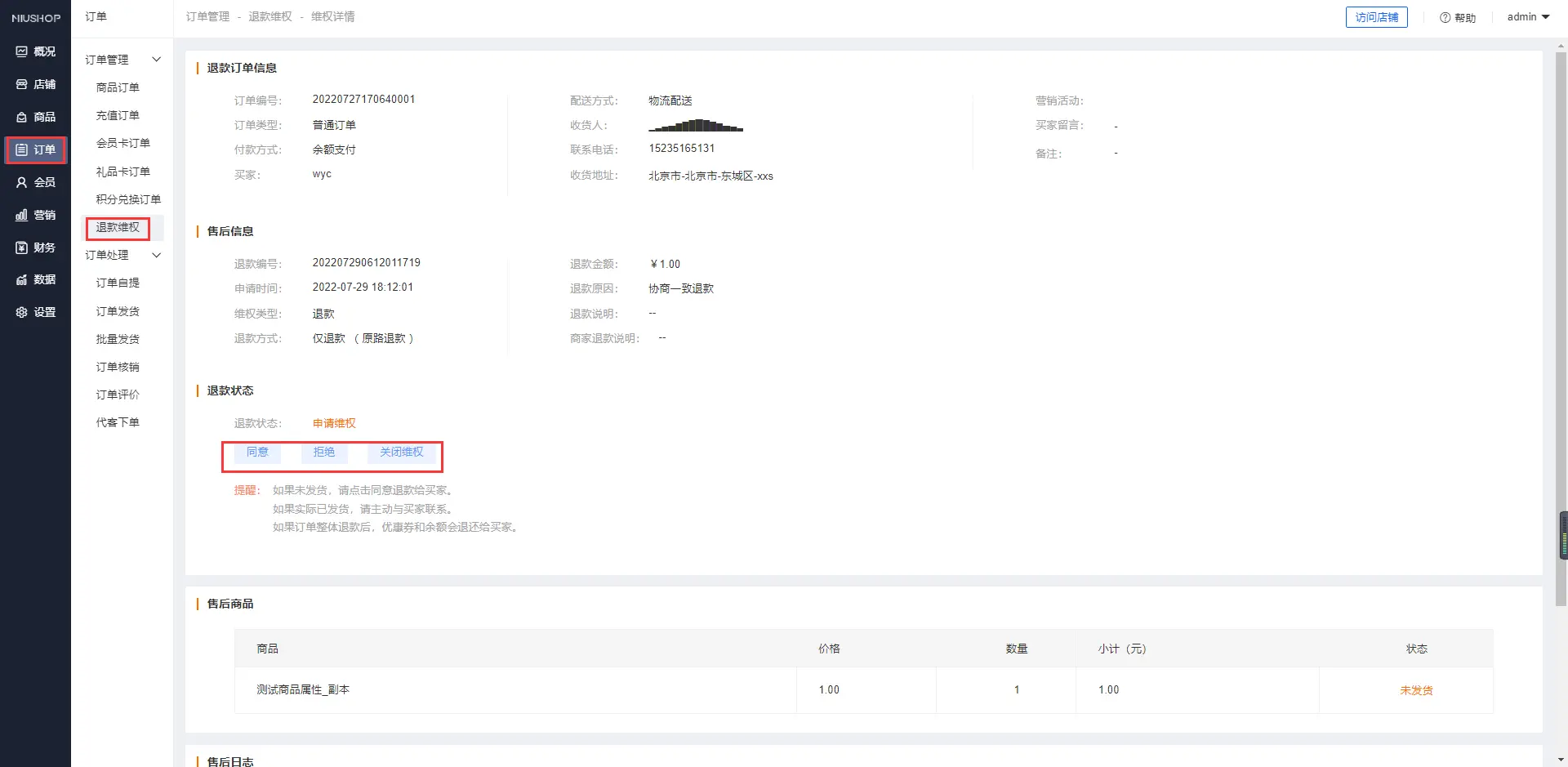Click the 拒绝 reject refund button
This screenshot has width=1568, height=767.
323,453
